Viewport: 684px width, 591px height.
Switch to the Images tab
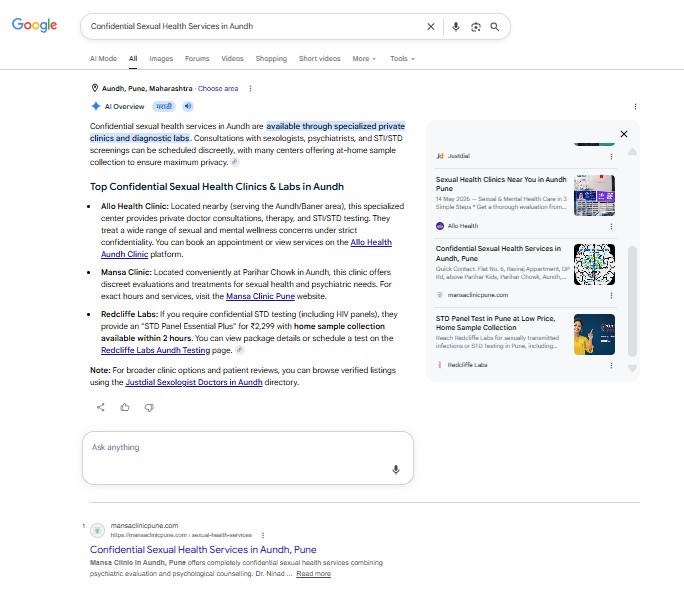161,58
